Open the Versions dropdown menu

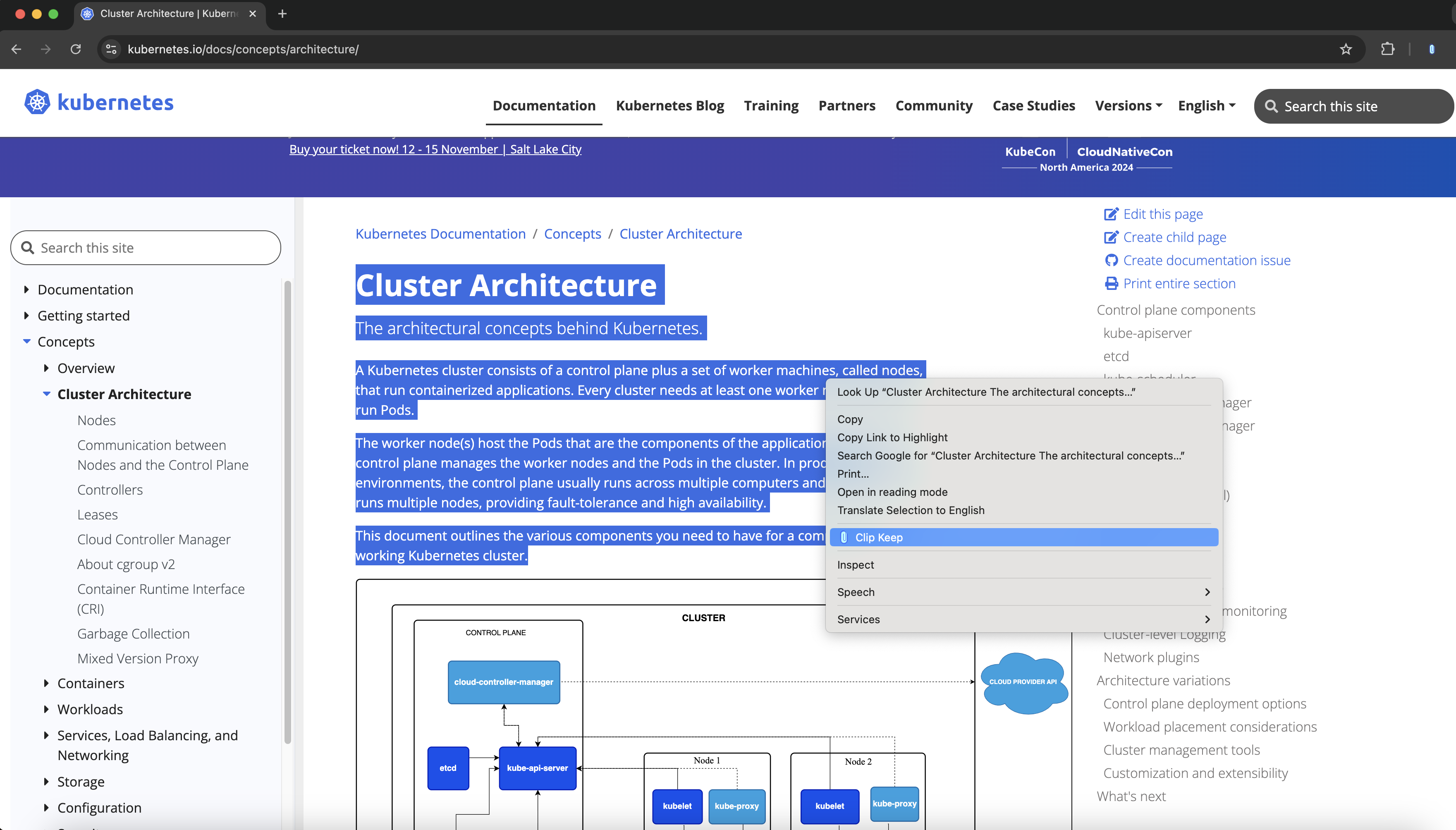[x=1128, y=105]
